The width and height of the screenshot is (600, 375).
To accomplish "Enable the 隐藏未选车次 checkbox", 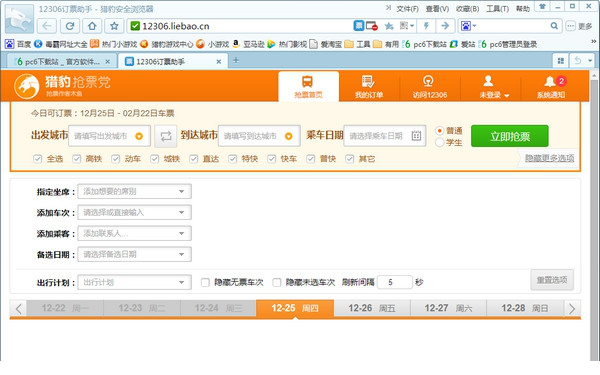I will (x=277, y=282).
